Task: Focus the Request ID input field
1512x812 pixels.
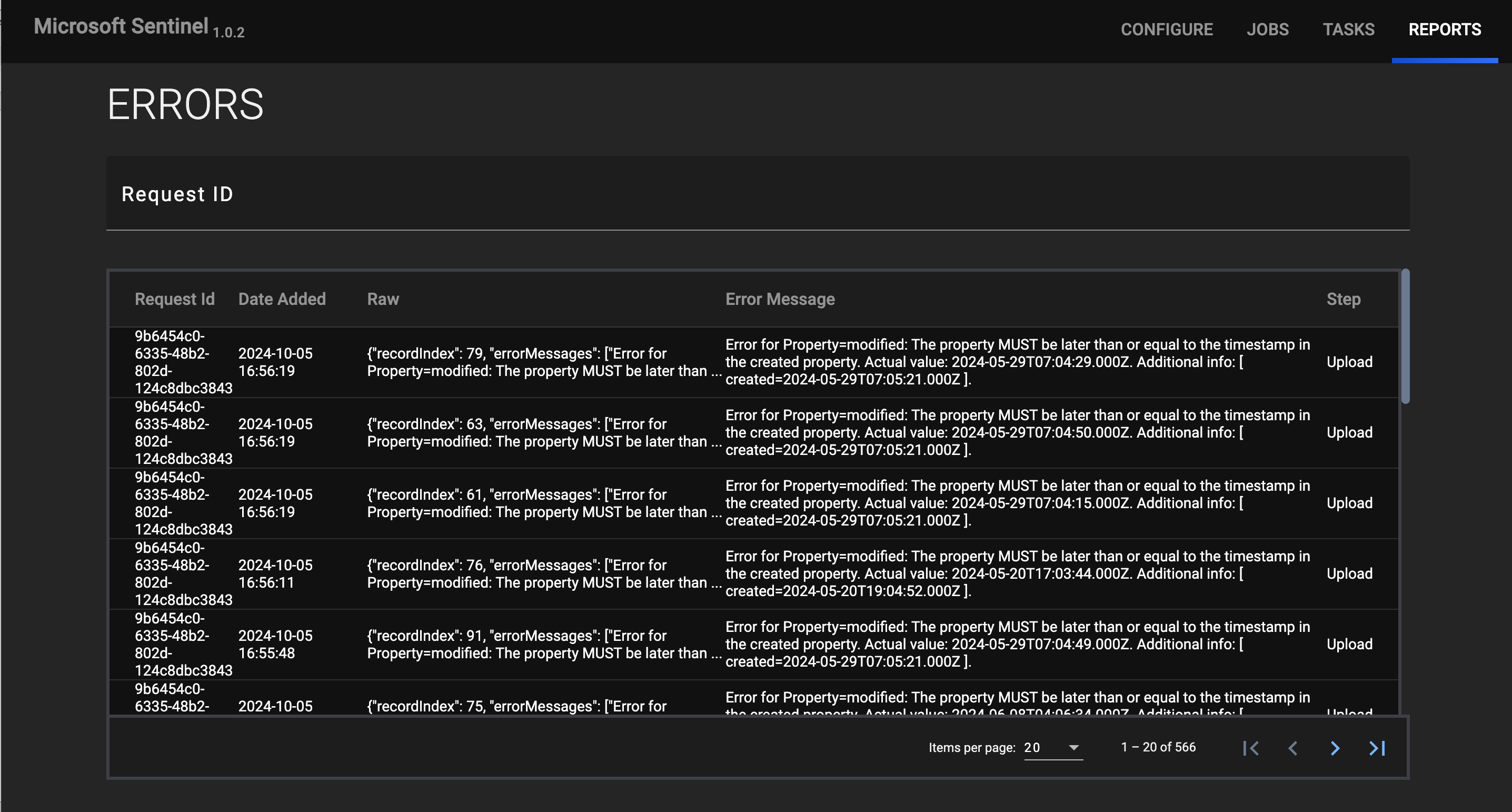Action: coord(757,194)
